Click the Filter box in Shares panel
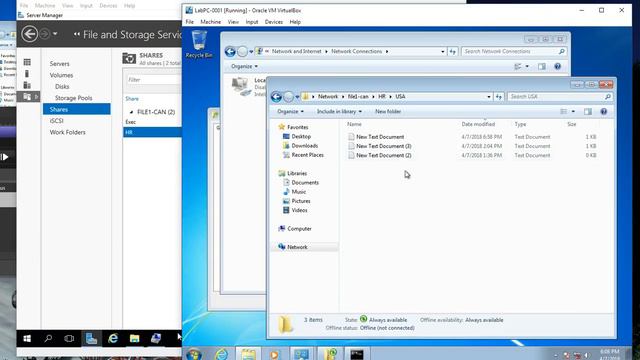The height and width of the screenshot is (360, 640). coord(153,80)
